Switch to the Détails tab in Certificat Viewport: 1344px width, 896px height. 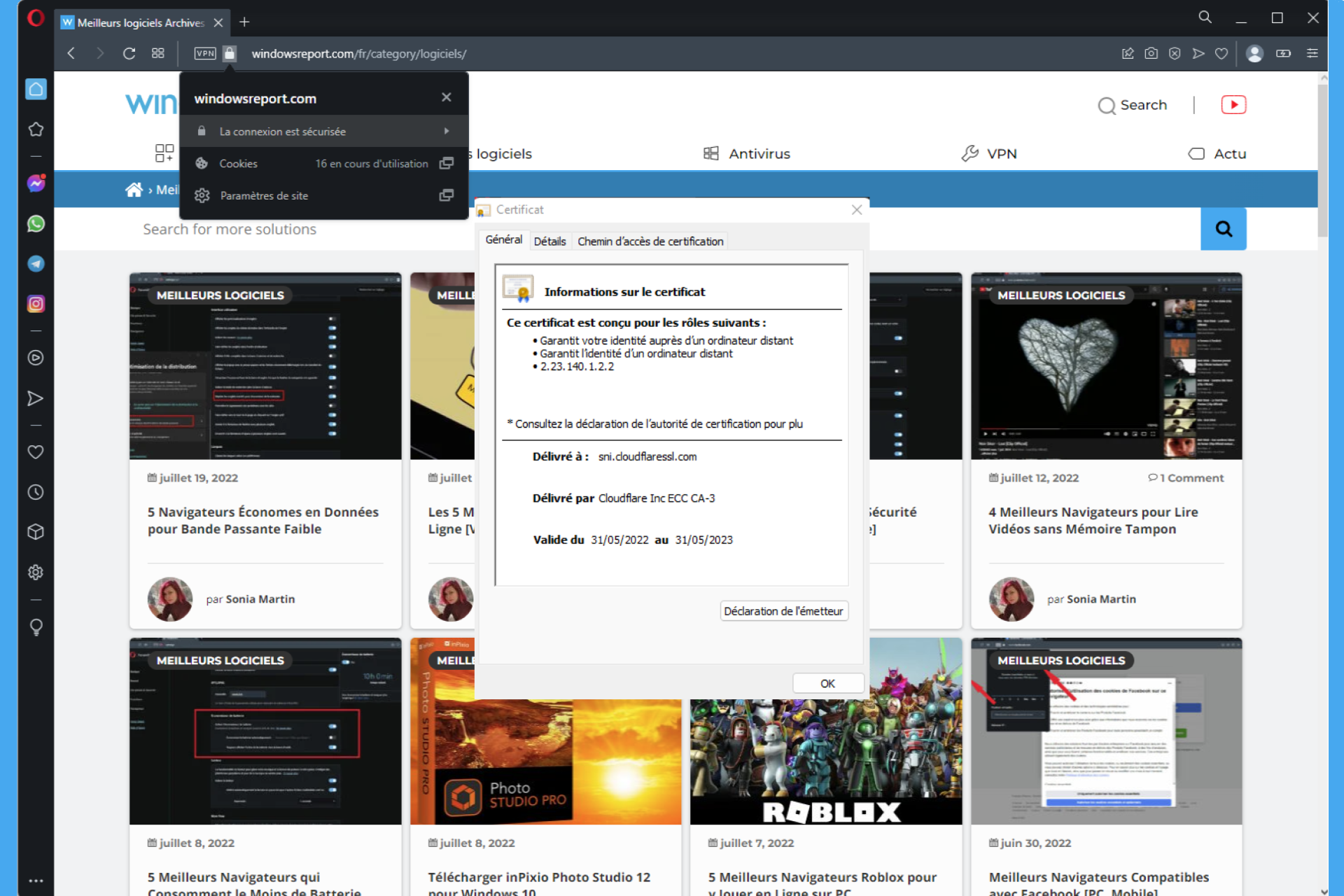[549, 241]
